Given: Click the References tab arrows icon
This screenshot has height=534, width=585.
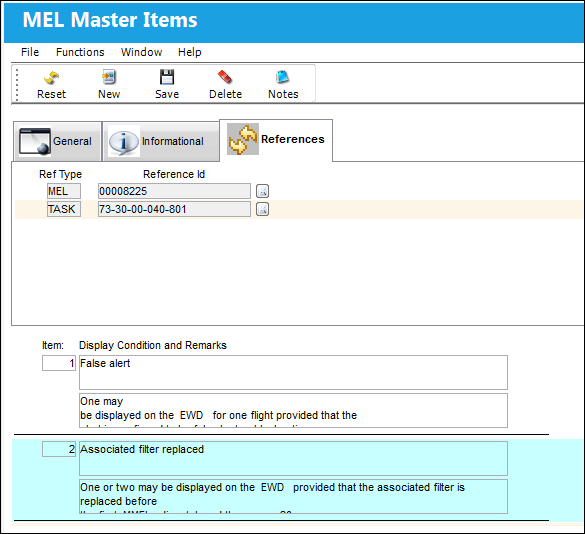Looking at the screenshot, I should pyautogui.click(x=243, y=139).
